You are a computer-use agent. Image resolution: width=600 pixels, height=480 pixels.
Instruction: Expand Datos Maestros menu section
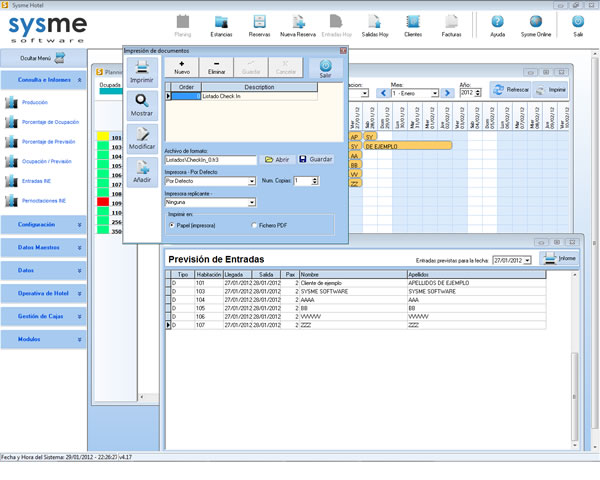coord(44,248)
